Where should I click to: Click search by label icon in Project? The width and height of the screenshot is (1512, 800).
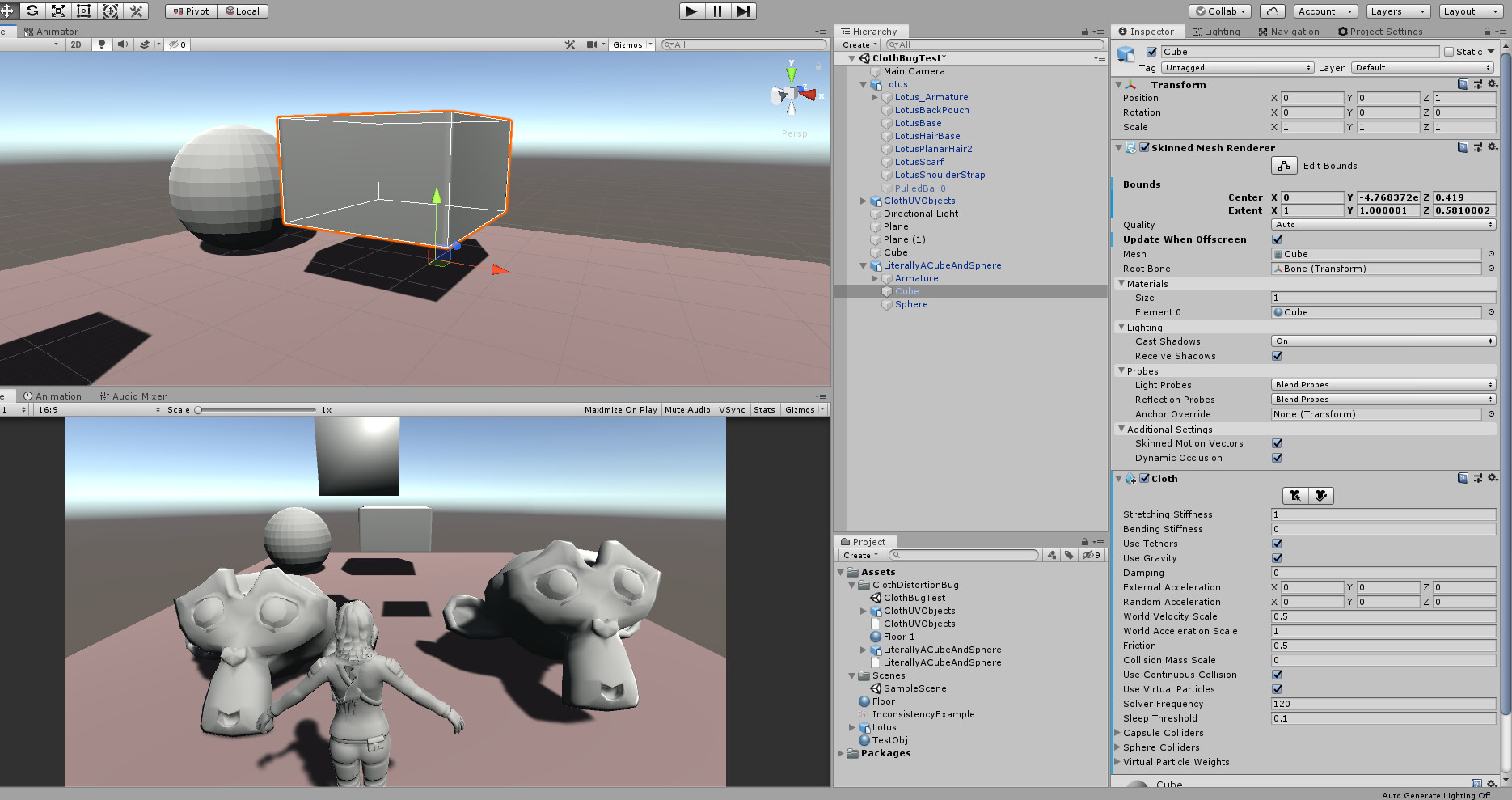1069,555
